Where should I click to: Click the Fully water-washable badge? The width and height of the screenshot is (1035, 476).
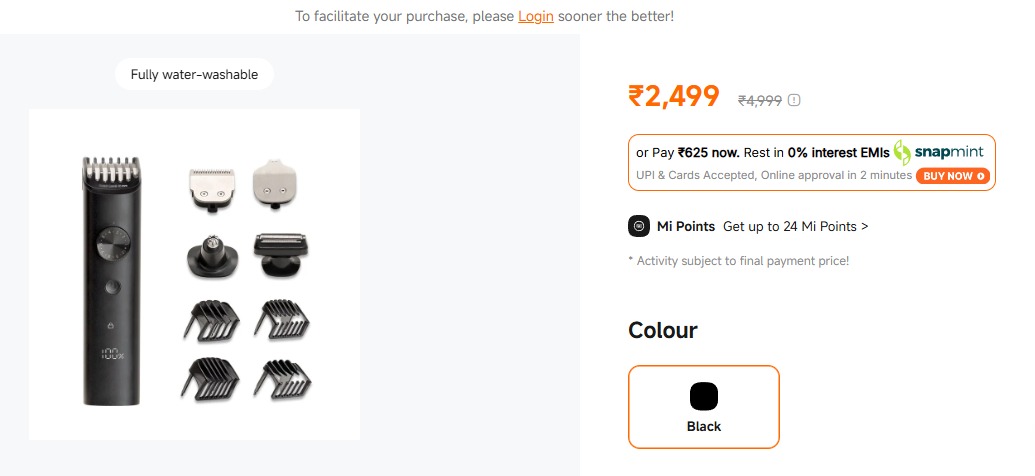click(x=194, y=75)
